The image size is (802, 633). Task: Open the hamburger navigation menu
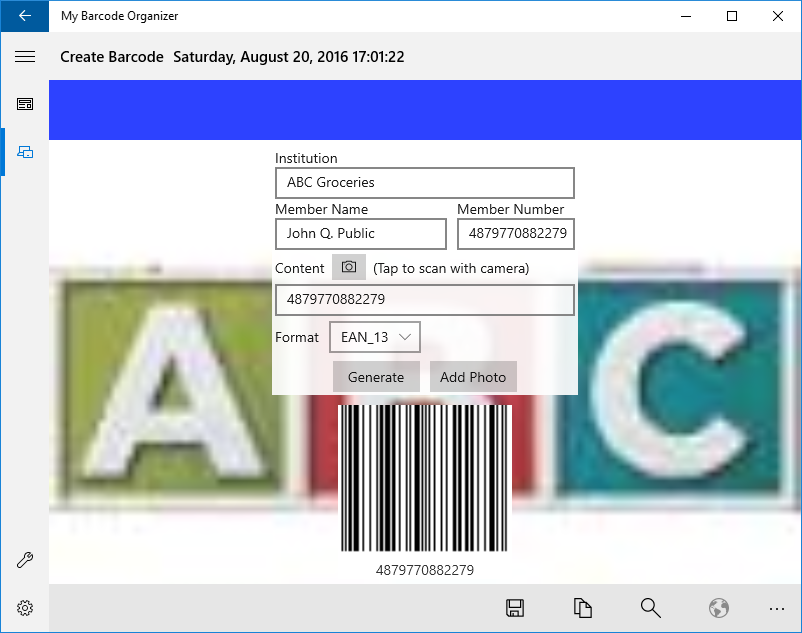click(25, 57)
